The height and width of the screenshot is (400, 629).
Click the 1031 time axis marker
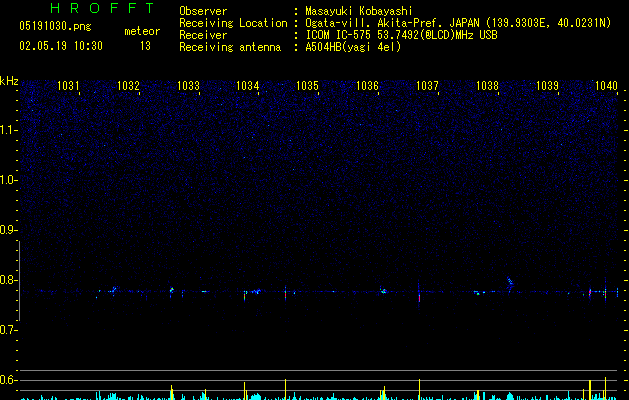pos(68,86)
